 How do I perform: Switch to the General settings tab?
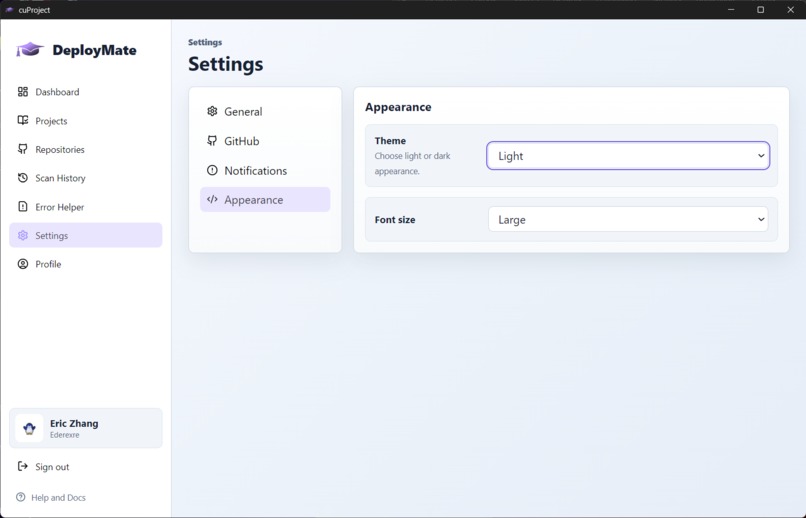265,112
